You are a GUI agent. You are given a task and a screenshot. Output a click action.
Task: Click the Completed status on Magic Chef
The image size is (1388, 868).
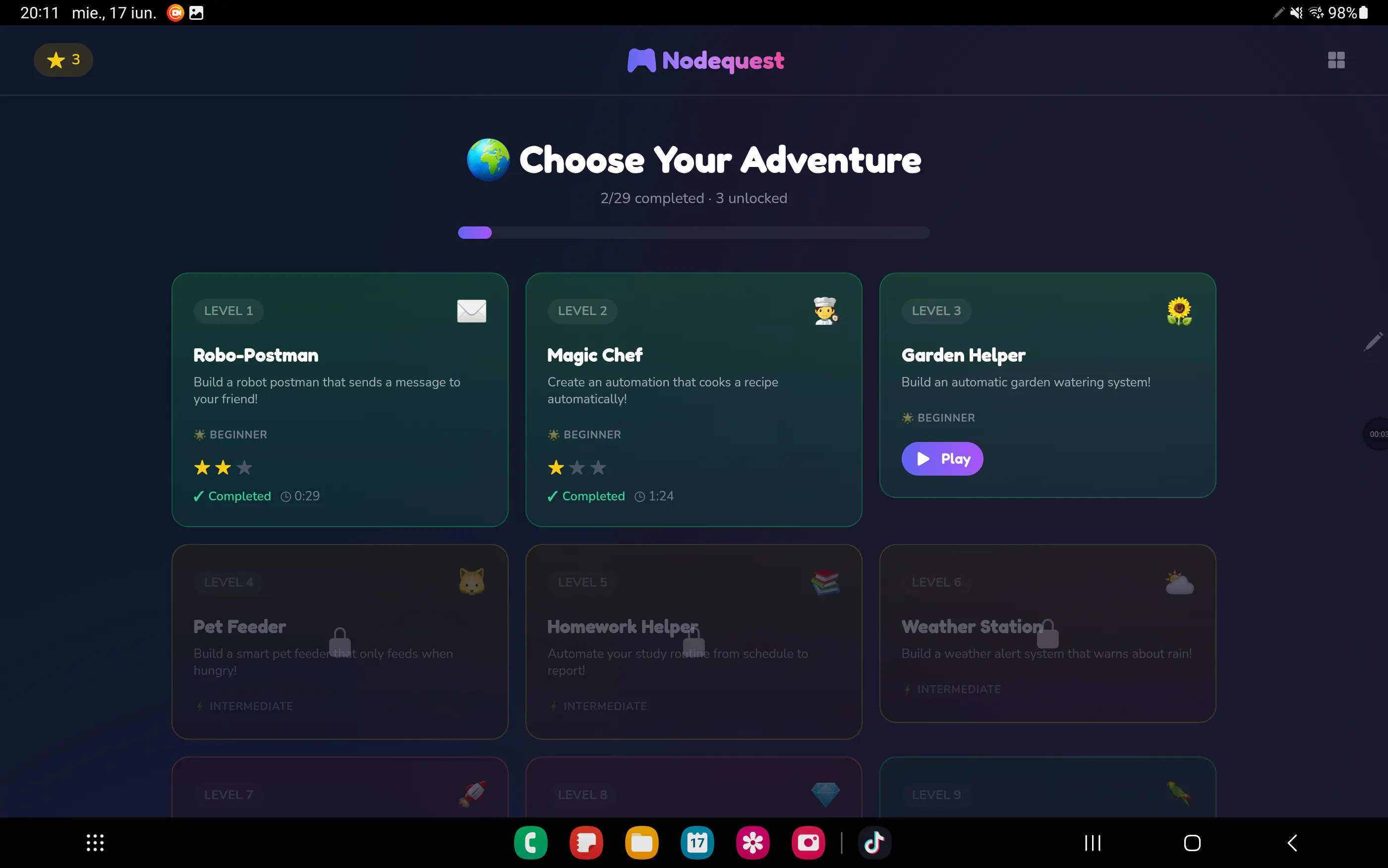(x=586, y=496)
